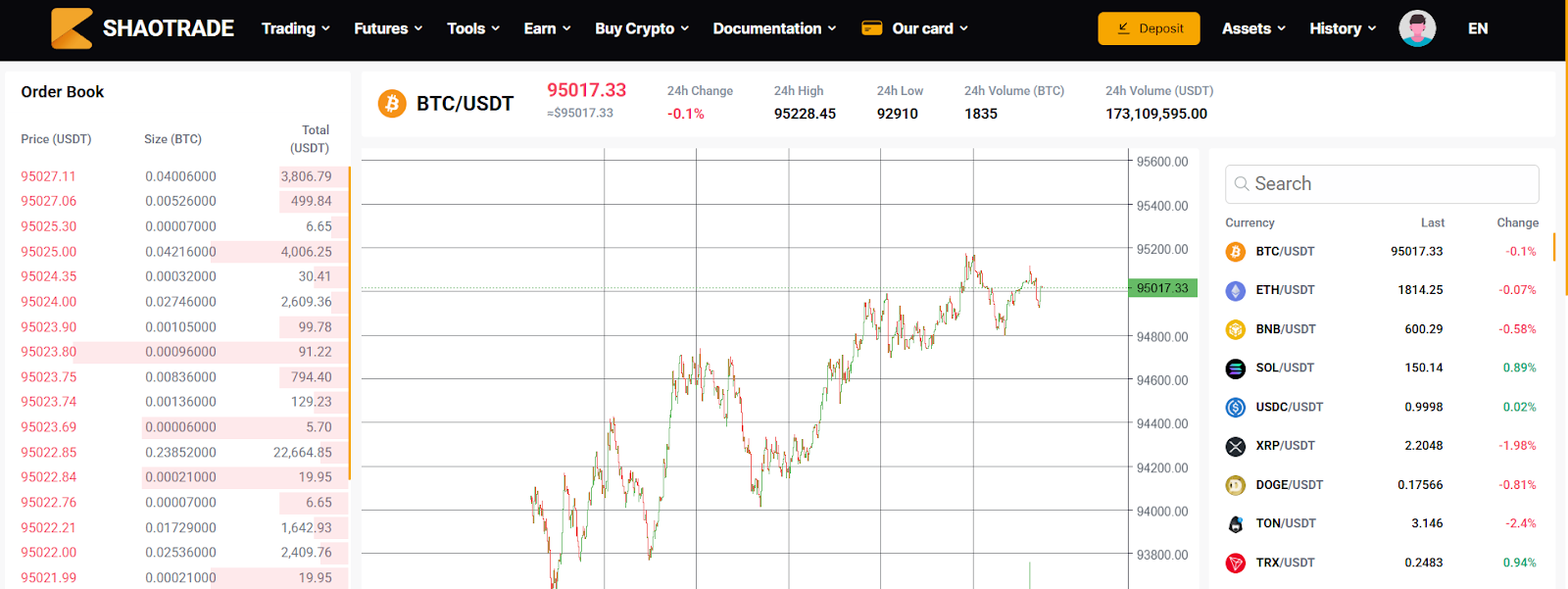The image size is (1568, 589).
Task: Click the Change column header in currency list
Action: coord(1518,223)
